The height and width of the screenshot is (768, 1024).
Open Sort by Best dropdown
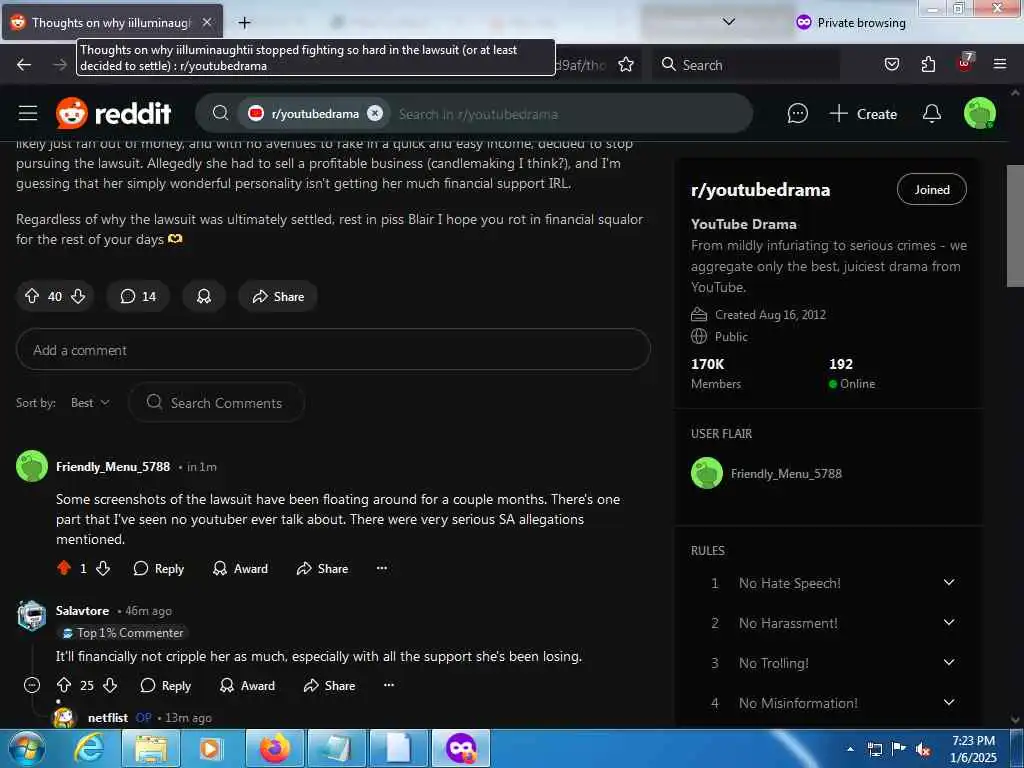(x=90, y=403)
